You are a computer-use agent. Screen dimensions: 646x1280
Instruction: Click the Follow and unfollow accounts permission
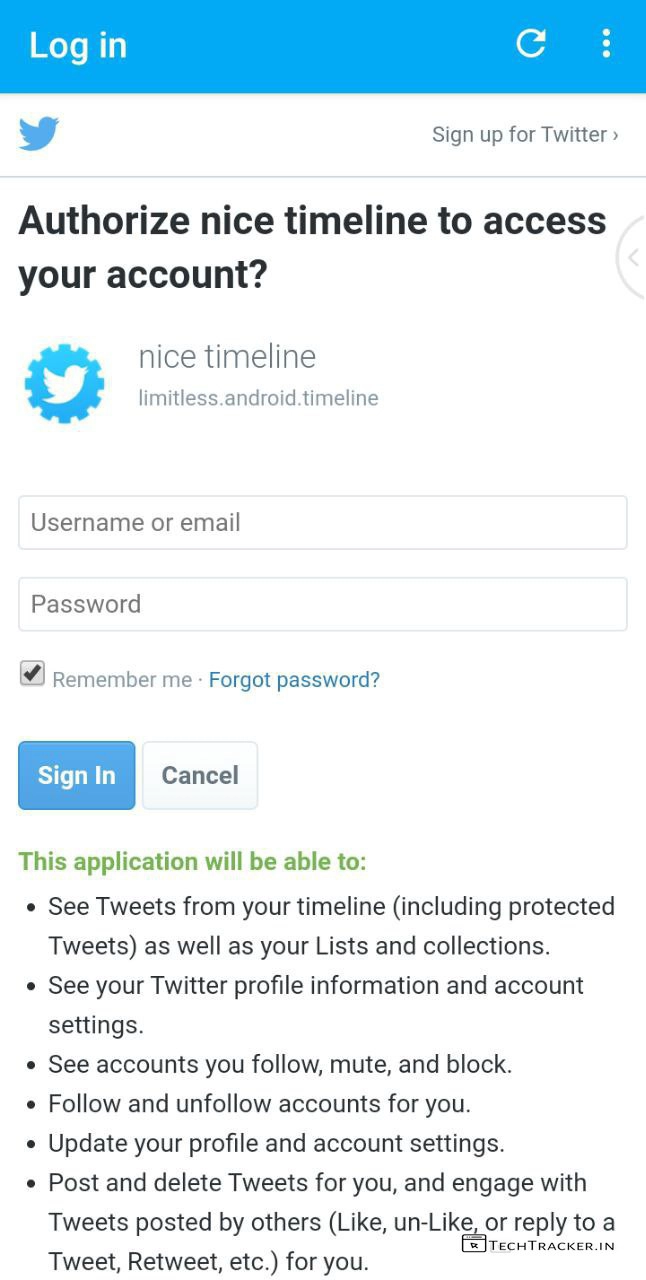259,1104
